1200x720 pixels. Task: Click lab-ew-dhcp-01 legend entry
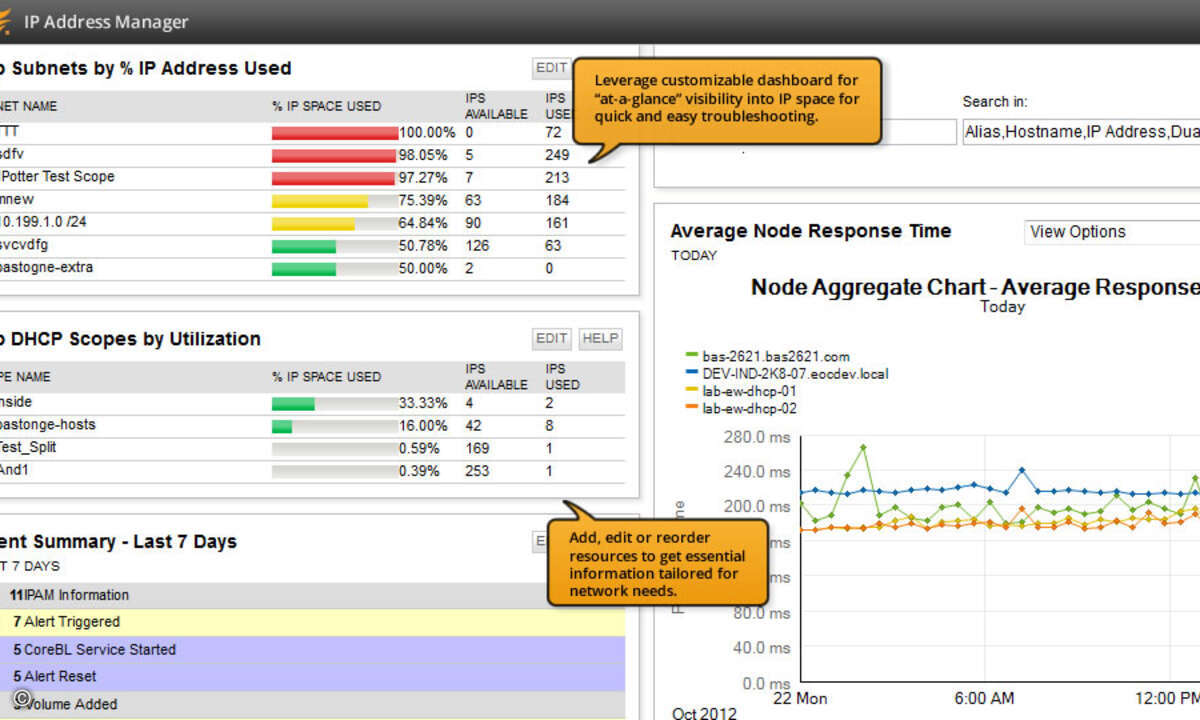[x=741, y=391]
